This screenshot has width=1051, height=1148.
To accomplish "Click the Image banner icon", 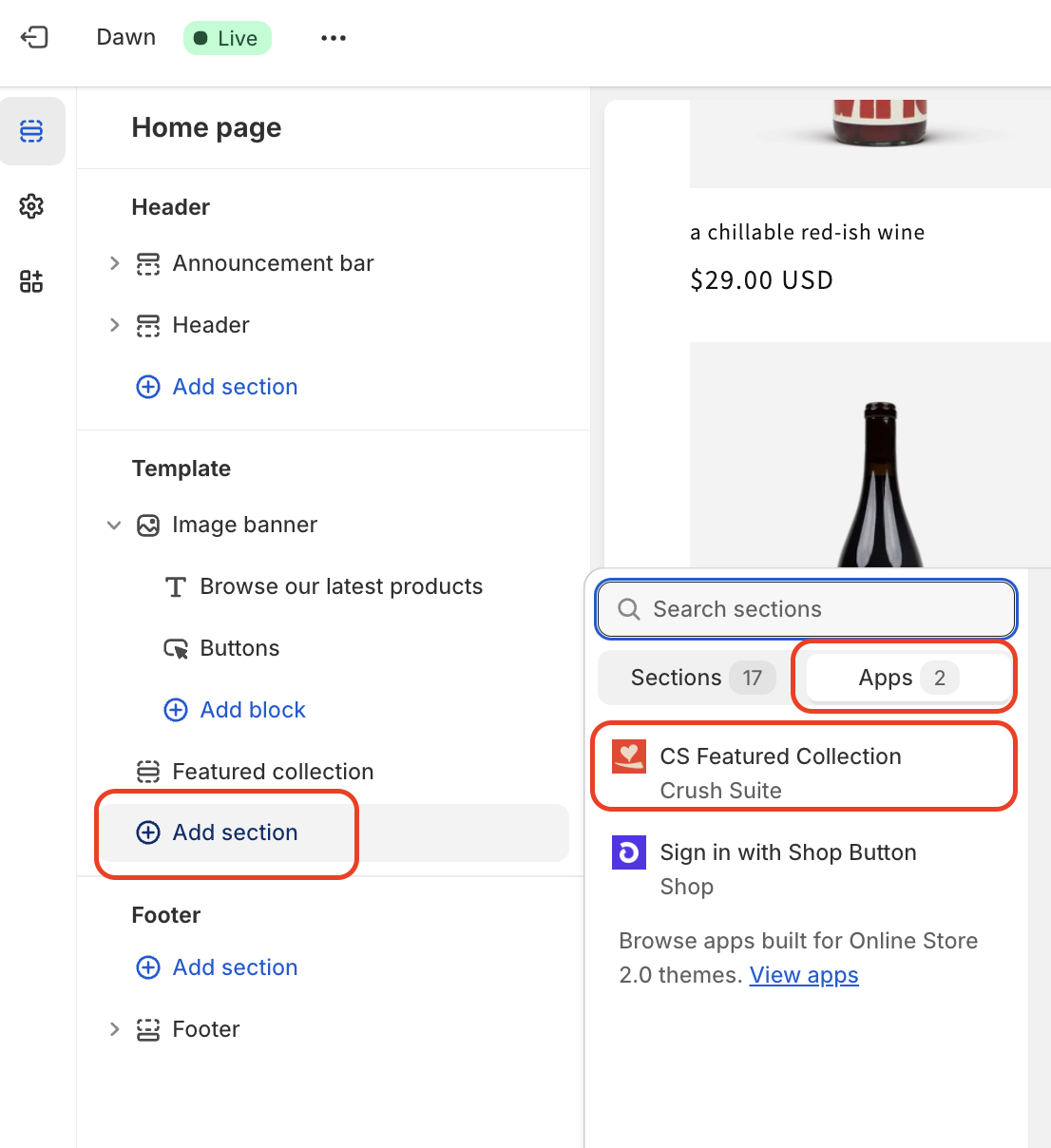I will [148, 525].
